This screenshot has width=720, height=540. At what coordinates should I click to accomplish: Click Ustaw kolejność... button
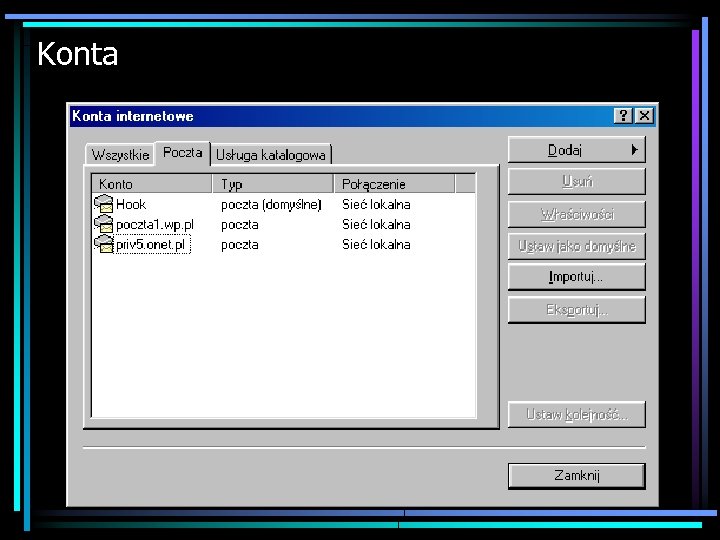click(577, 415)
